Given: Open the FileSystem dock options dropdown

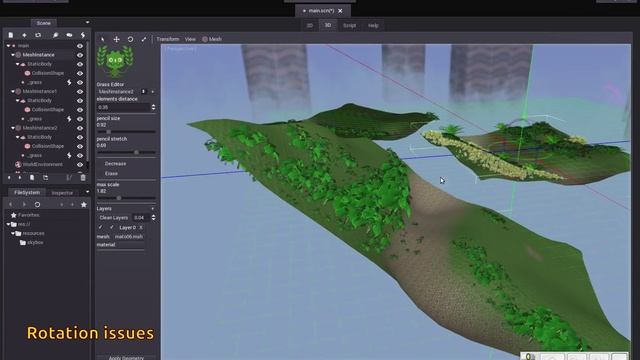Looking at the screenshot, I should (x=87, y=192).
